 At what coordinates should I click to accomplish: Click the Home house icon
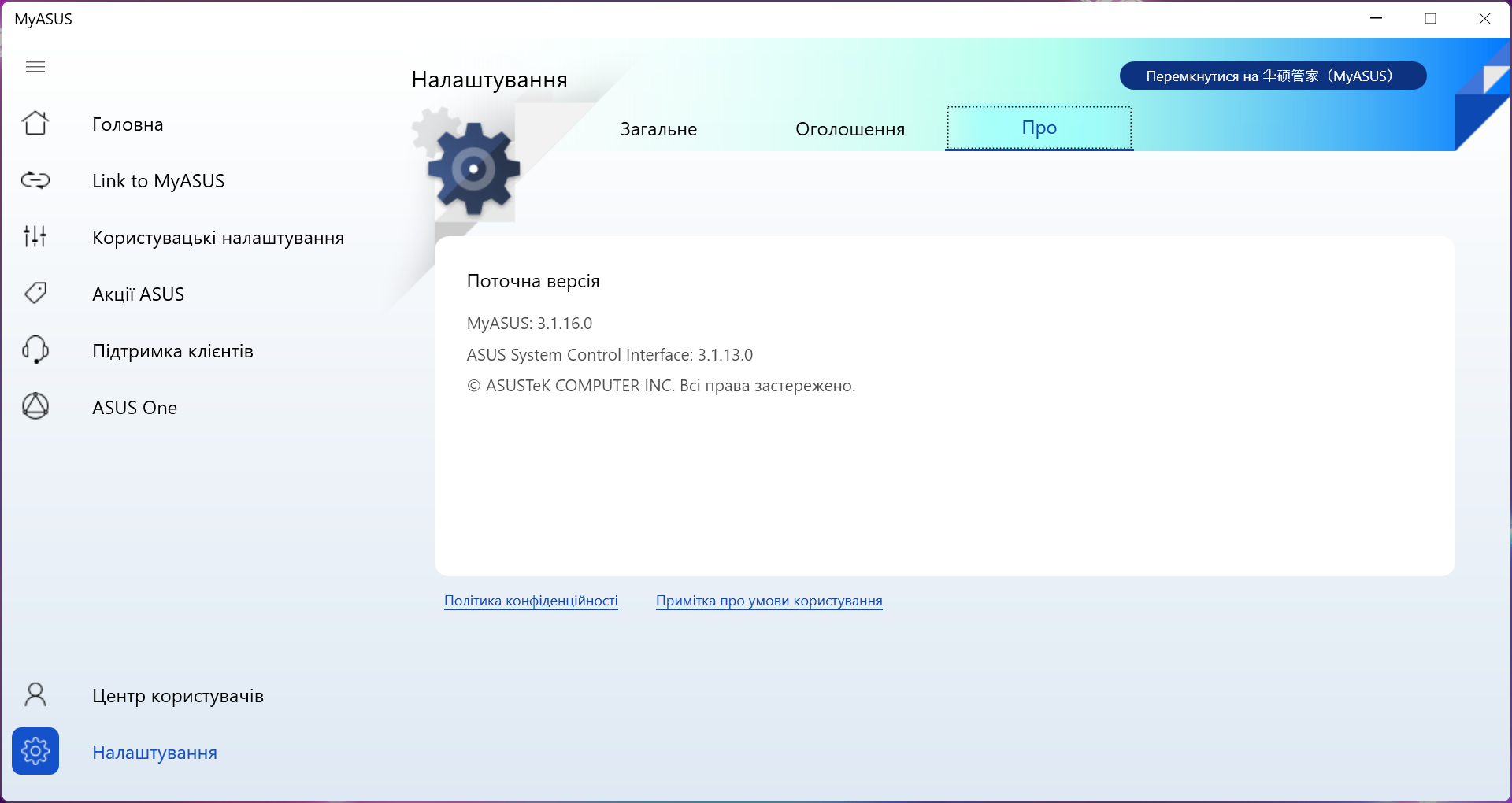pyautogui.click(x=35, y=123)
